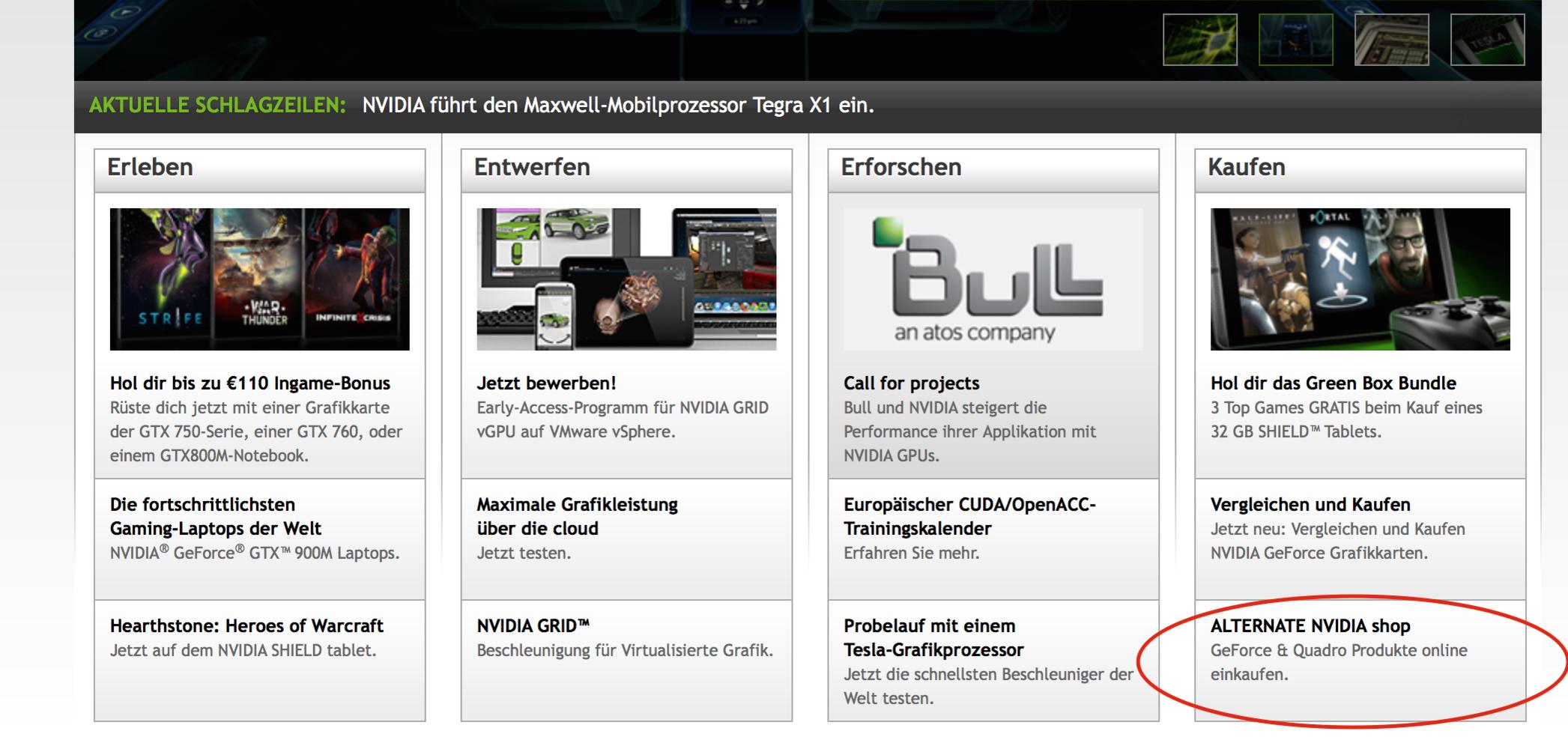The image size is (1568, 755).
Task: Click the SHIELD tablet Portal bundle image
Action: [x=1360, y=279]
